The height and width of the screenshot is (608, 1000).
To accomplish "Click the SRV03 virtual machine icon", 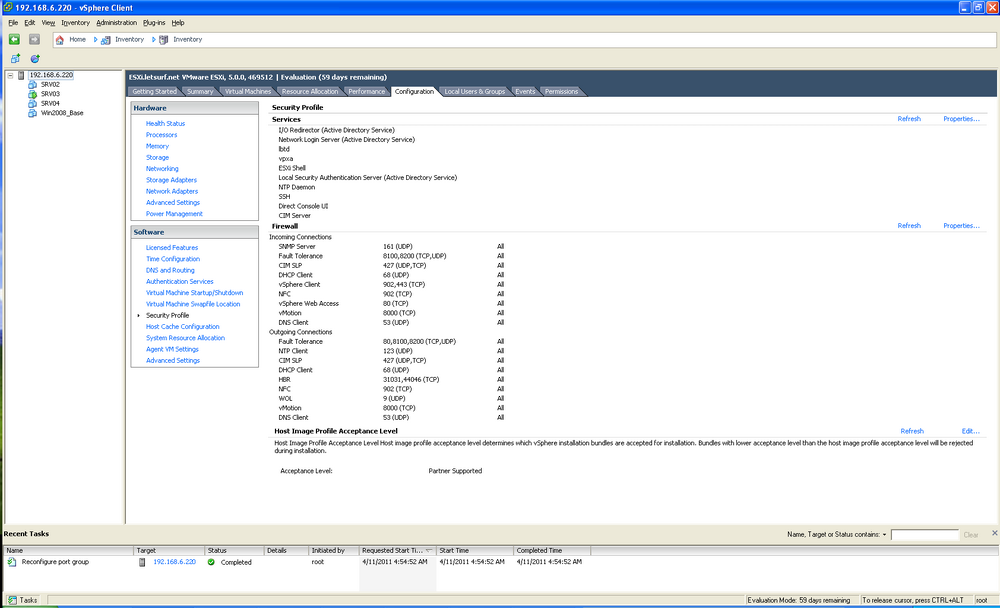I will pos(33,94).
